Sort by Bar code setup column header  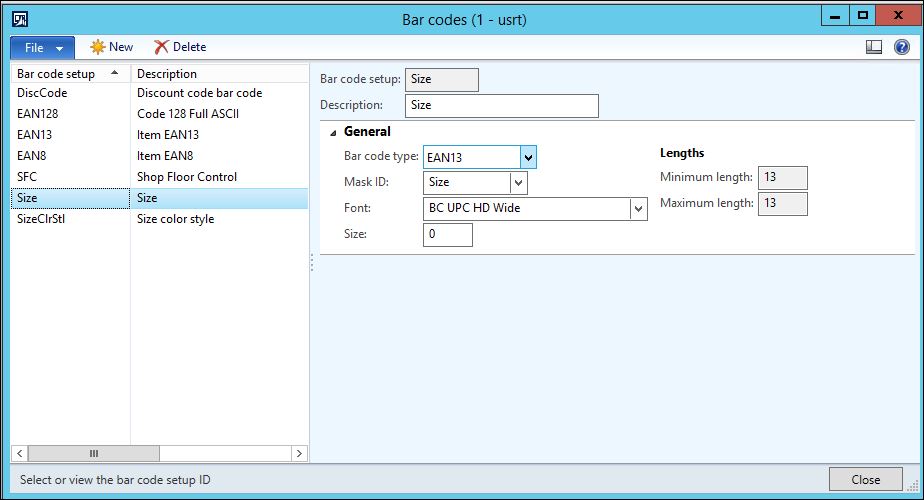[x=68, y=74]
